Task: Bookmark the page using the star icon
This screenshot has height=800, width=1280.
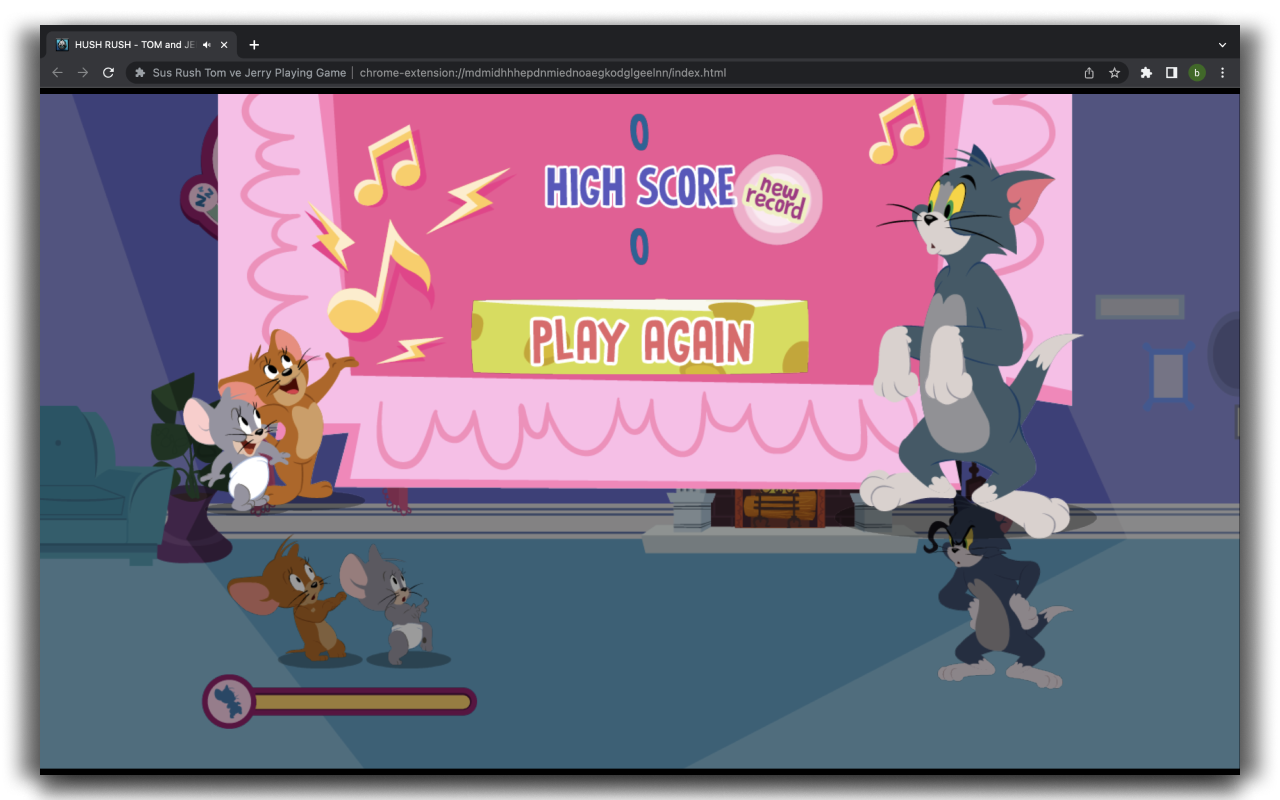Action: pos(1114,72)
